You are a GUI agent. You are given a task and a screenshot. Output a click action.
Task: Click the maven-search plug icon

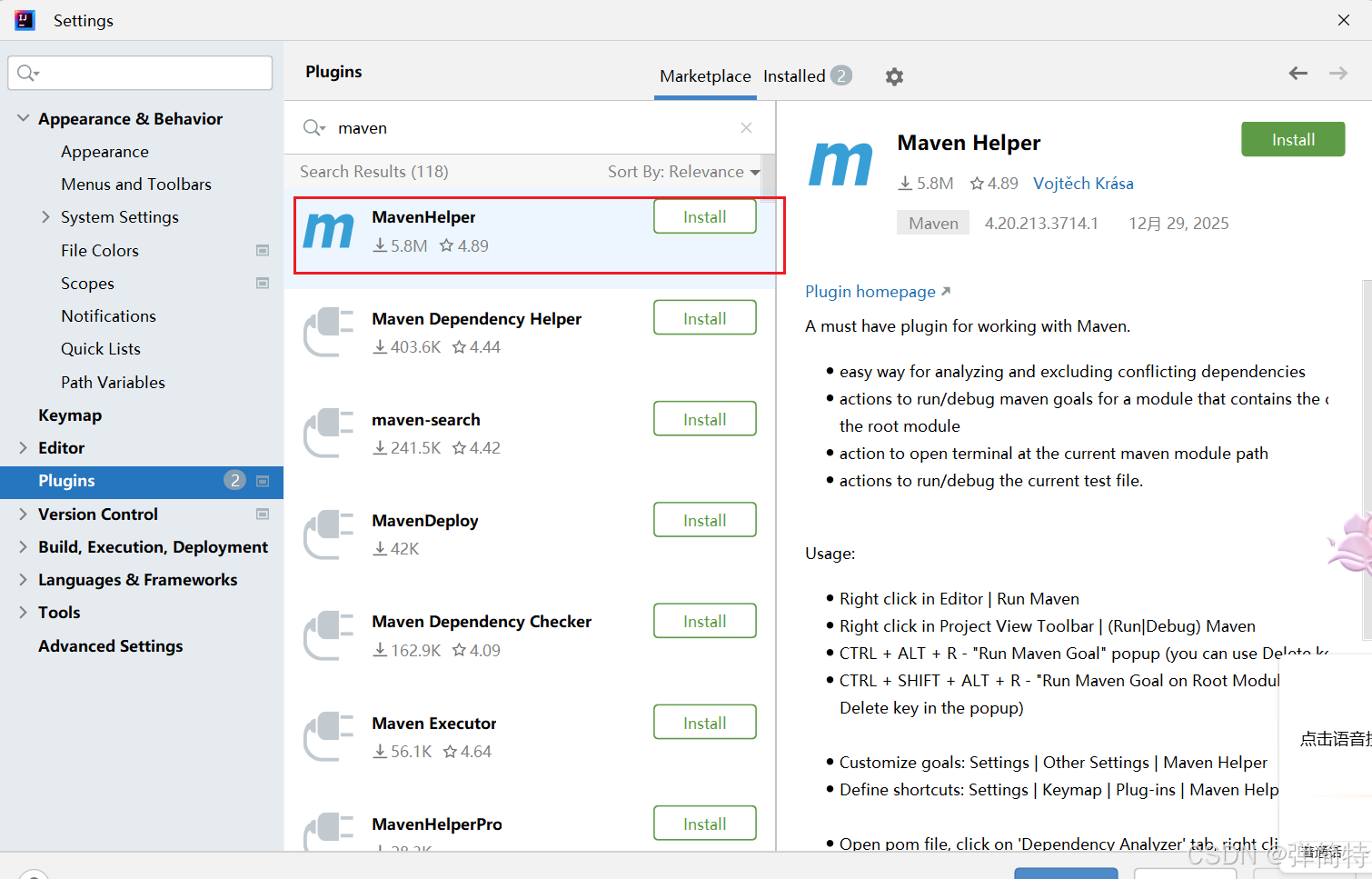point(328,433)
